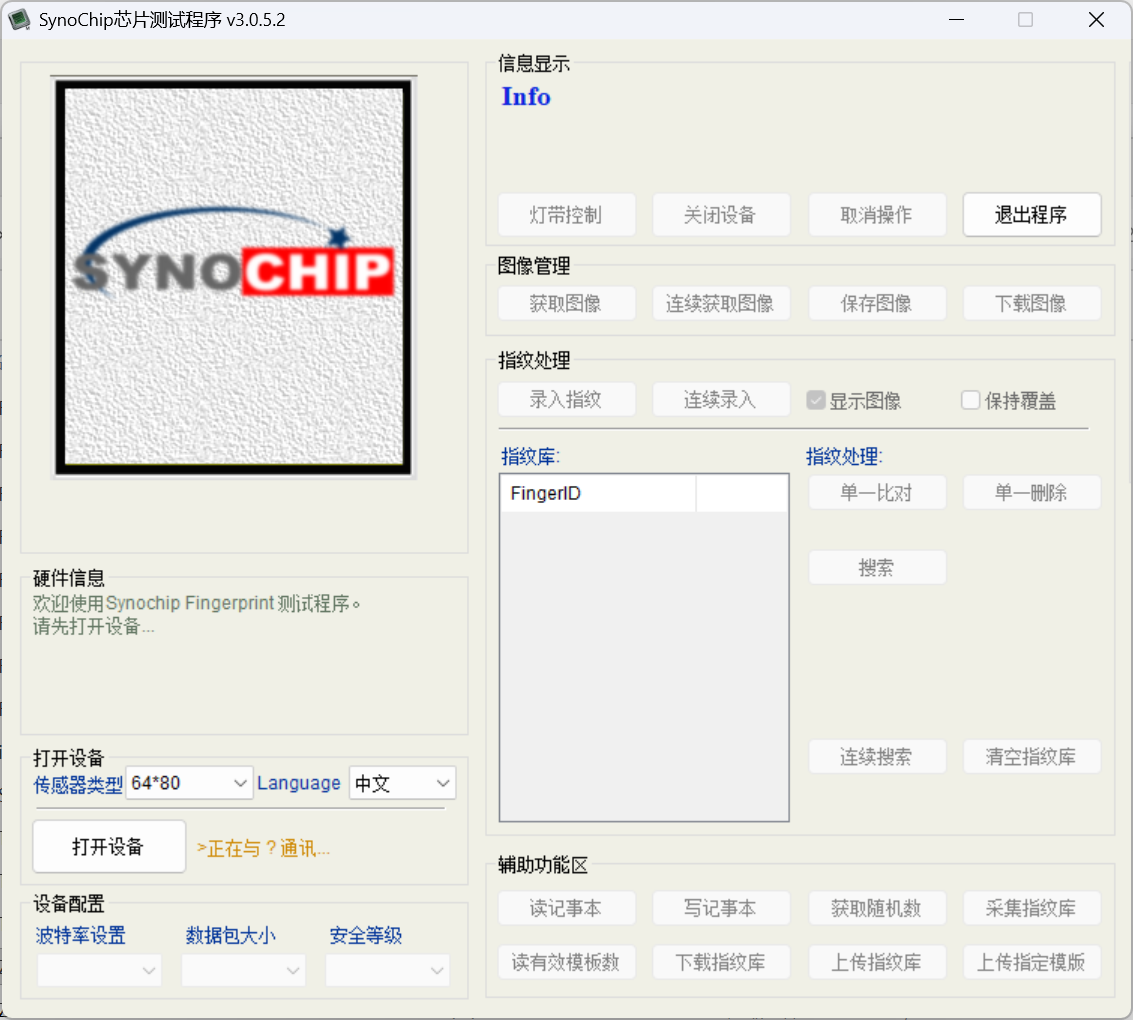Click the 安全等级 label
This screenshot has height=1020, width=1133.
366,935
